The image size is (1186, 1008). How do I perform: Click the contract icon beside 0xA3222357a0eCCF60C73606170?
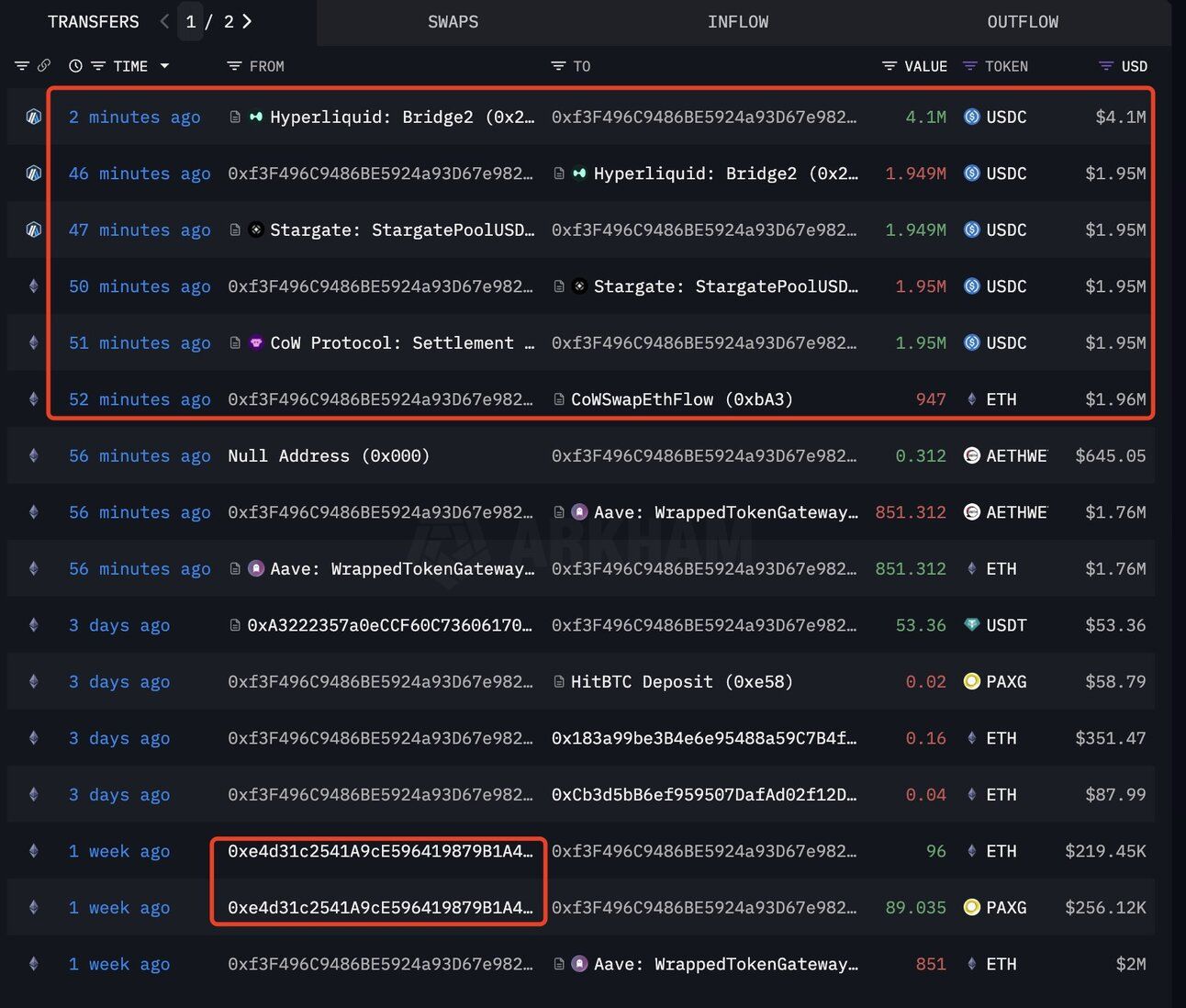(x=235, y=625)
